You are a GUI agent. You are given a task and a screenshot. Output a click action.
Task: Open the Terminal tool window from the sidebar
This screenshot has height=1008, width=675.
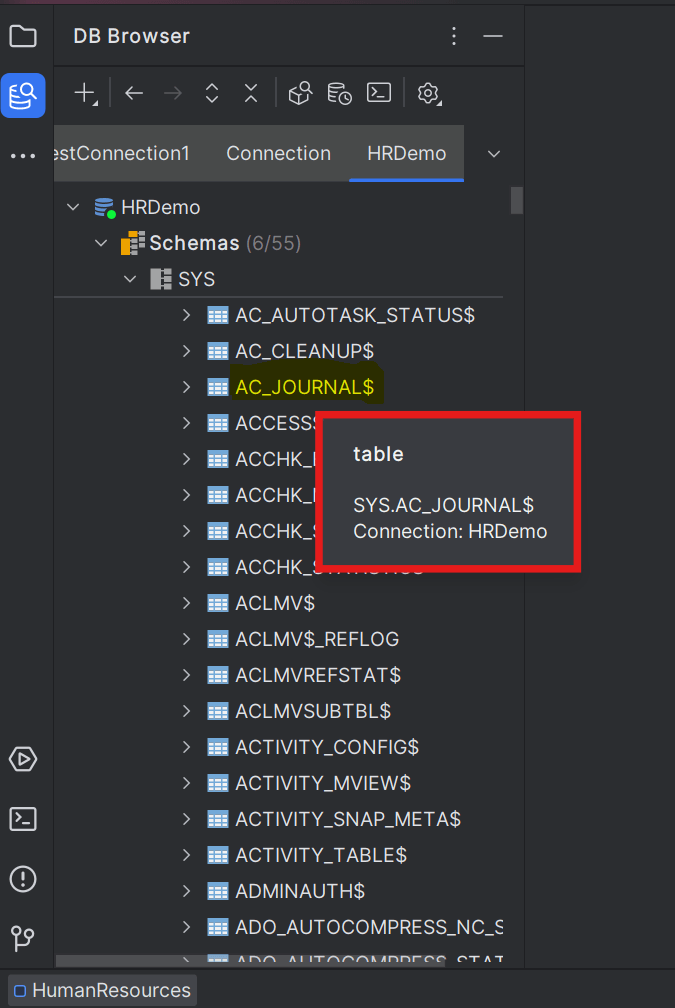coord(23,819)
